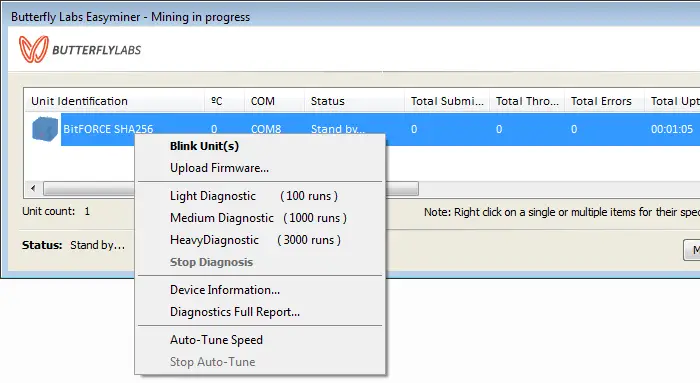This screenshot has height=383, width=700.
Task: Click the horizontal scrollbar thumb
Action: (x=231, y=188)
